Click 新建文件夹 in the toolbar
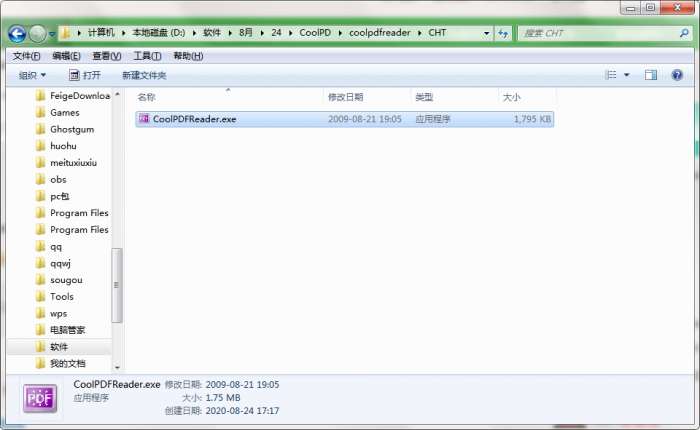 (x=144, y=75)
